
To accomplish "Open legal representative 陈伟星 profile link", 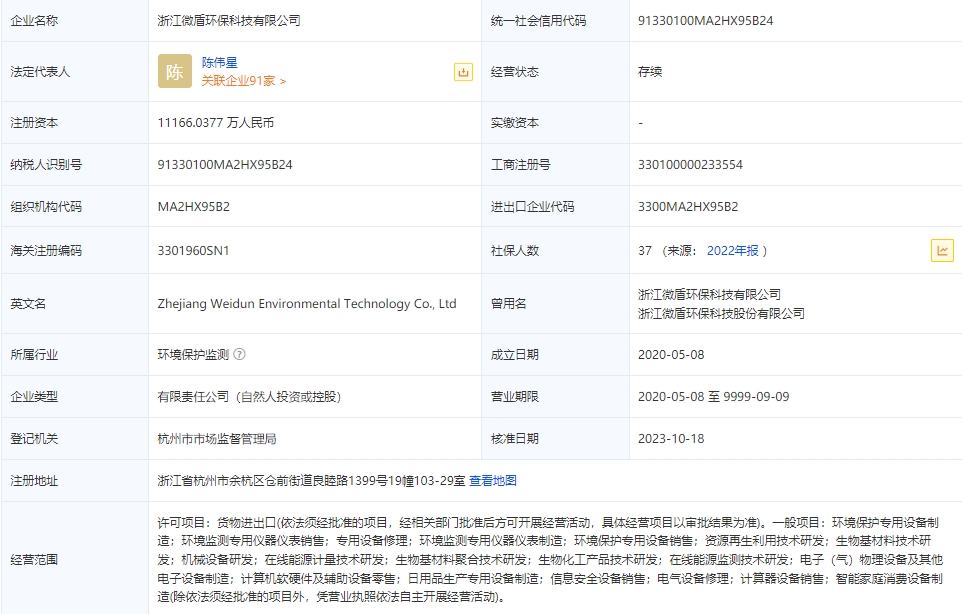I will [219, 62].
